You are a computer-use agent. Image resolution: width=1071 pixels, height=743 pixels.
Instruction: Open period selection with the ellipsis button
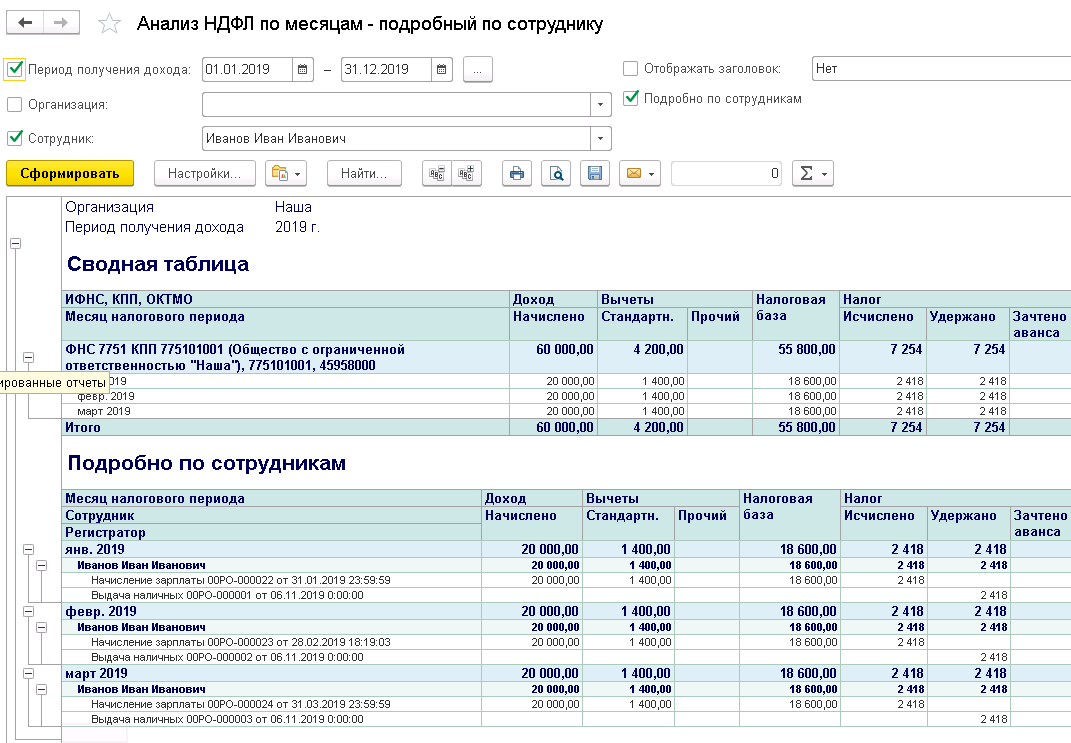pos(477,69)
